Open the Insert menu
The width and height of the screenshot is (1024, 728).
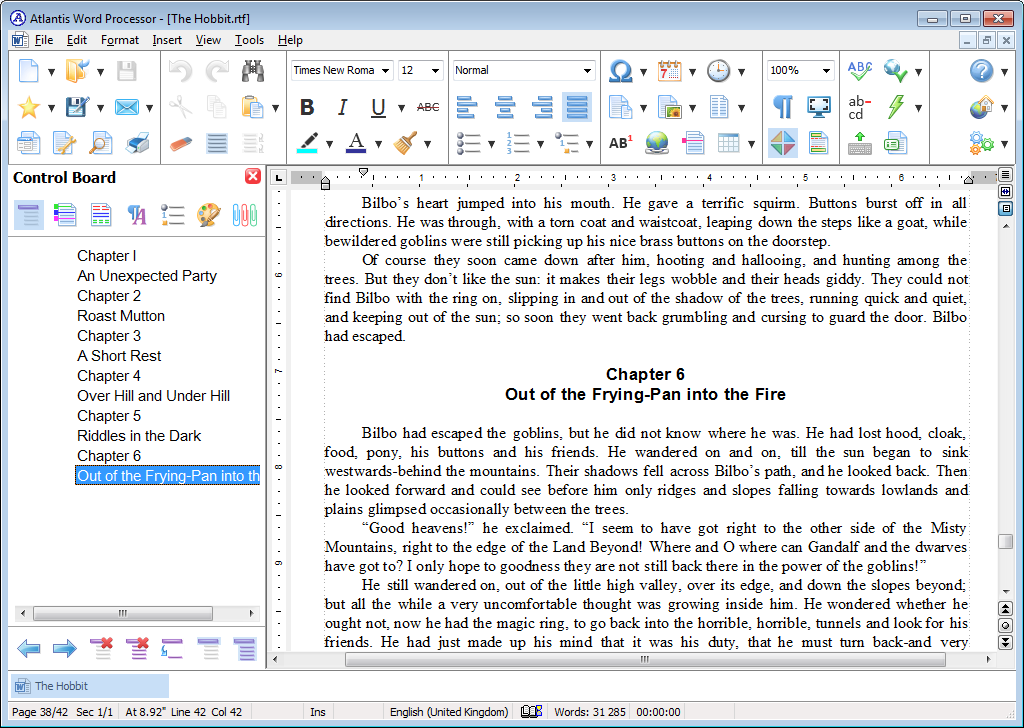coord(167,40)
